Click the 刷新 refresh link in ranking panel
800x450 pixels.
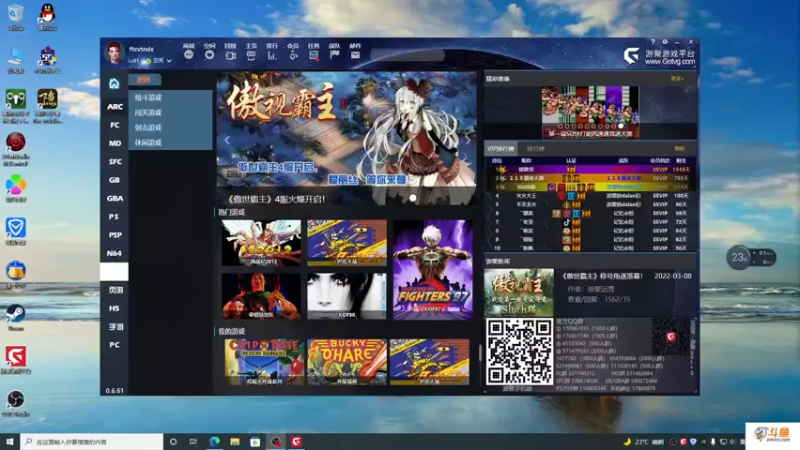pos(680,148)
